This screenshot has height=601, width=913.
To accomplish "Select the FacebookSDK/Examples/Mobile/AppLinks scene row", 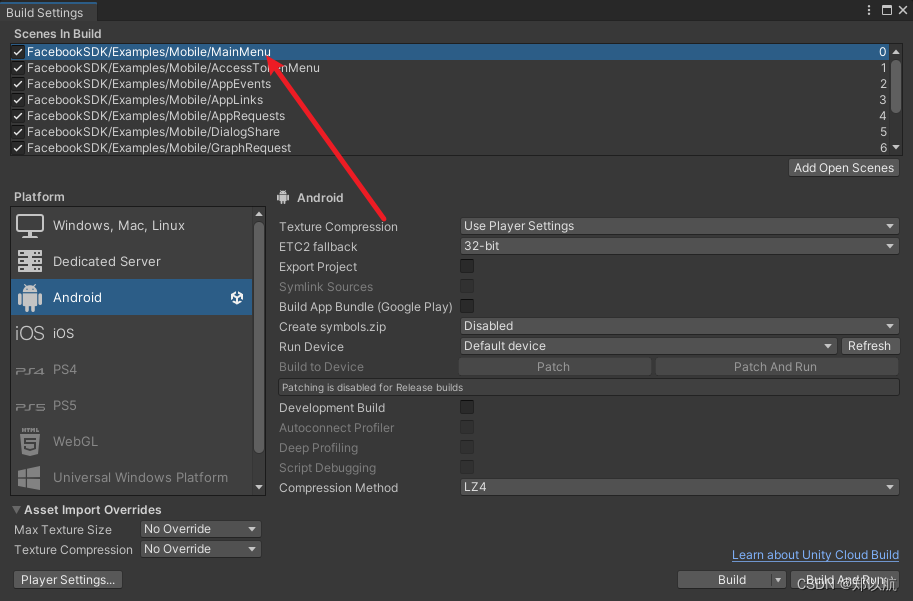I will (450, 100).
